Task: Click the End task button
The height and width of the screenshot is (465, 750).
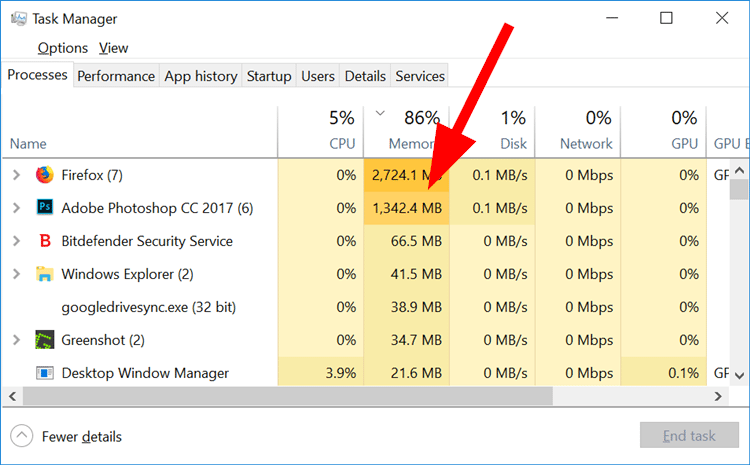Action: click(x=689, y=435)
